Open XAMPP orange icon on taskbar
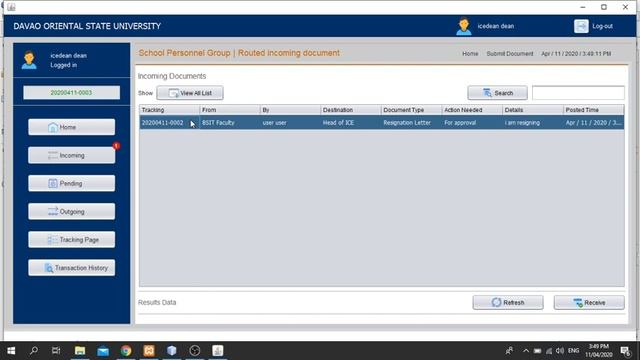The width and height of the screenshot is (640, 360). [x=149, y=351]
